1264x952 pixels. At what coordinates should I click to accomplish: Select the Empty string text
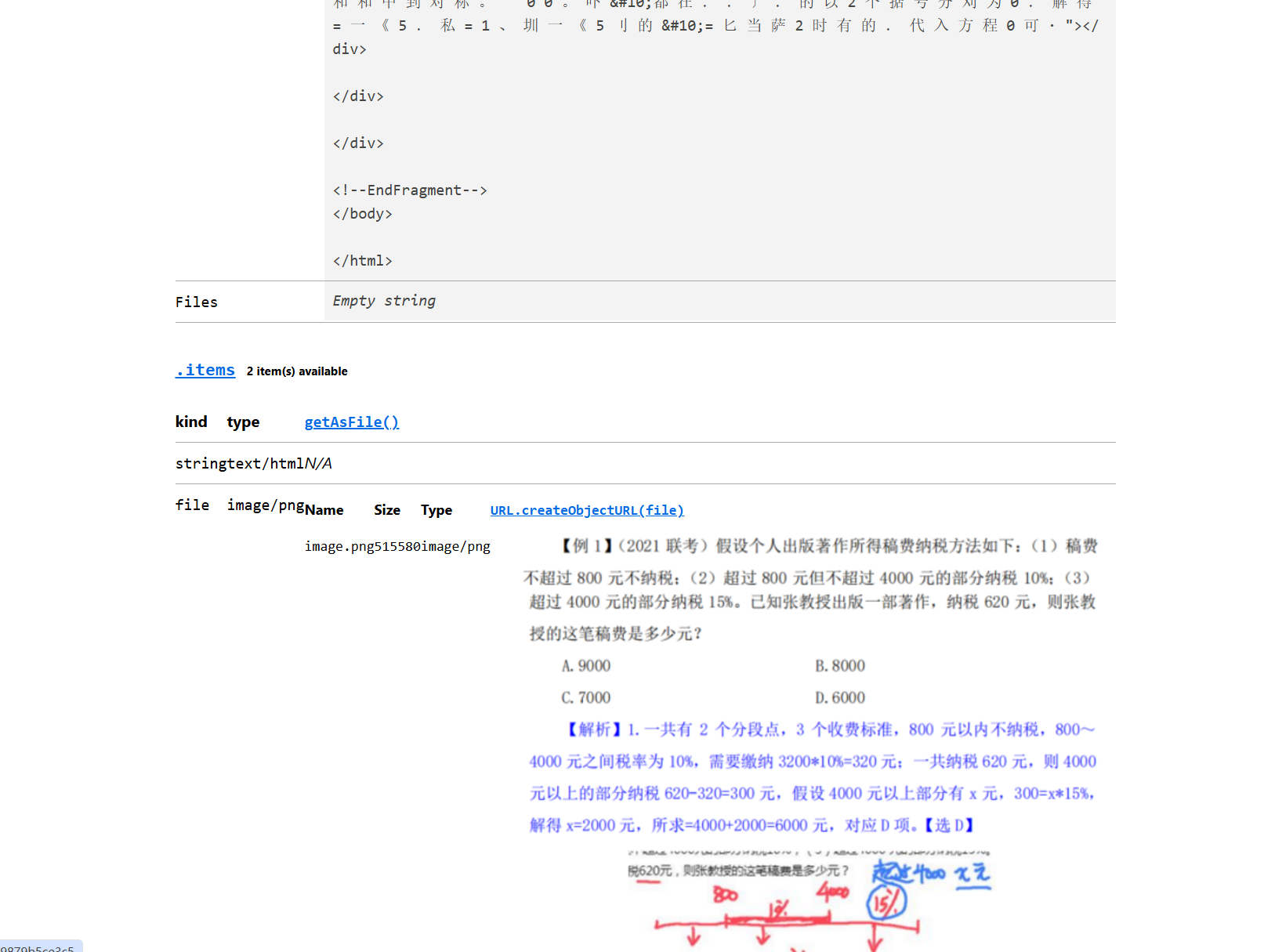(x=383, y=301)
